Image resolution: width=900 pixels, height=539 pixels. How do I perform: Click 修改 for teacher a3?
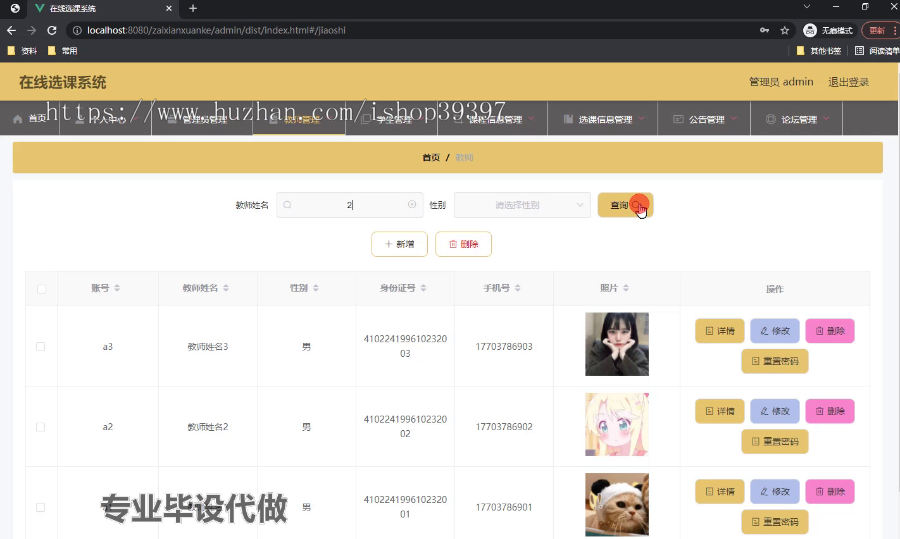[775, 331]
